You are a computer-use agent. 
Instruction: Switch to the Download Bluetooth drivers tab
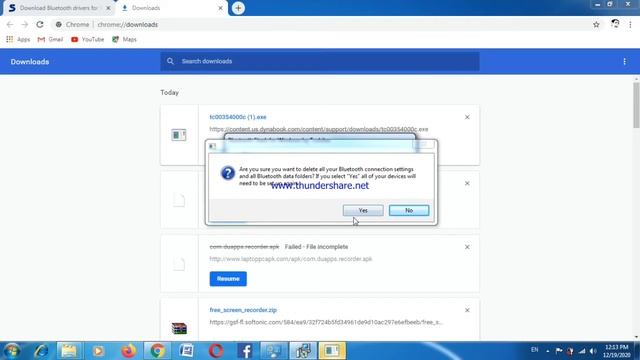(59, 8)
